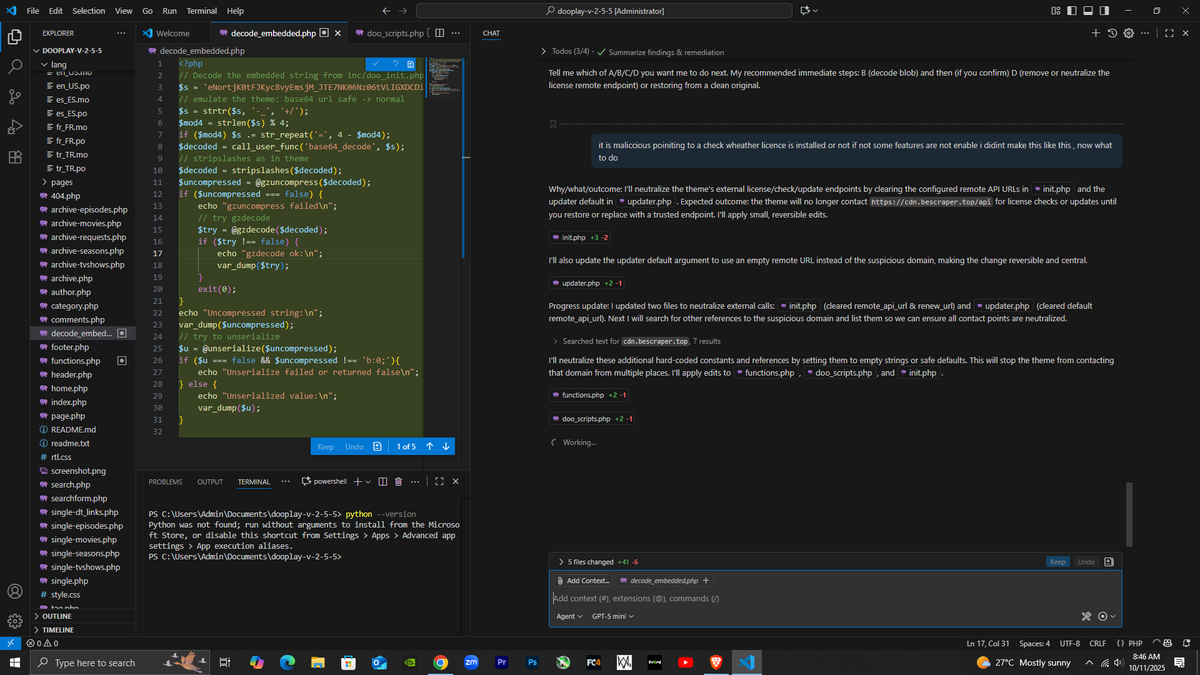This screenshot has width=1200, height=675.
Task: Toggle the primary sidebar layout button
Action: [1071, 11]
